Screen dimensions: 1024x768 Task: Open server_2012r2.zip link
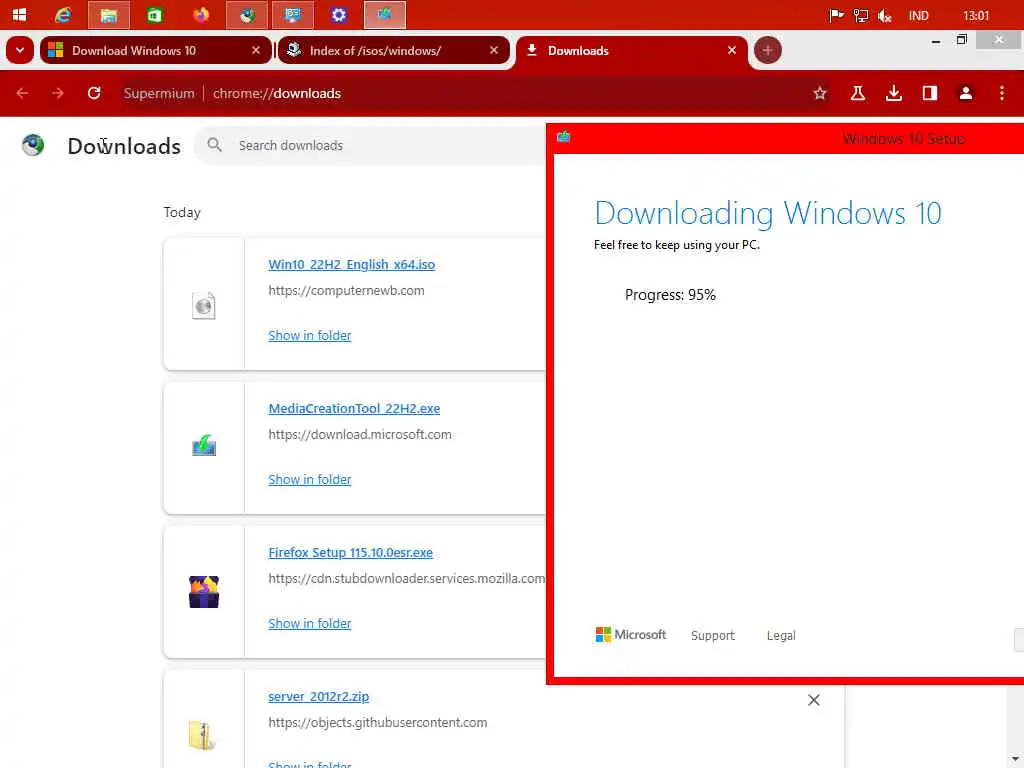point(318,697)
